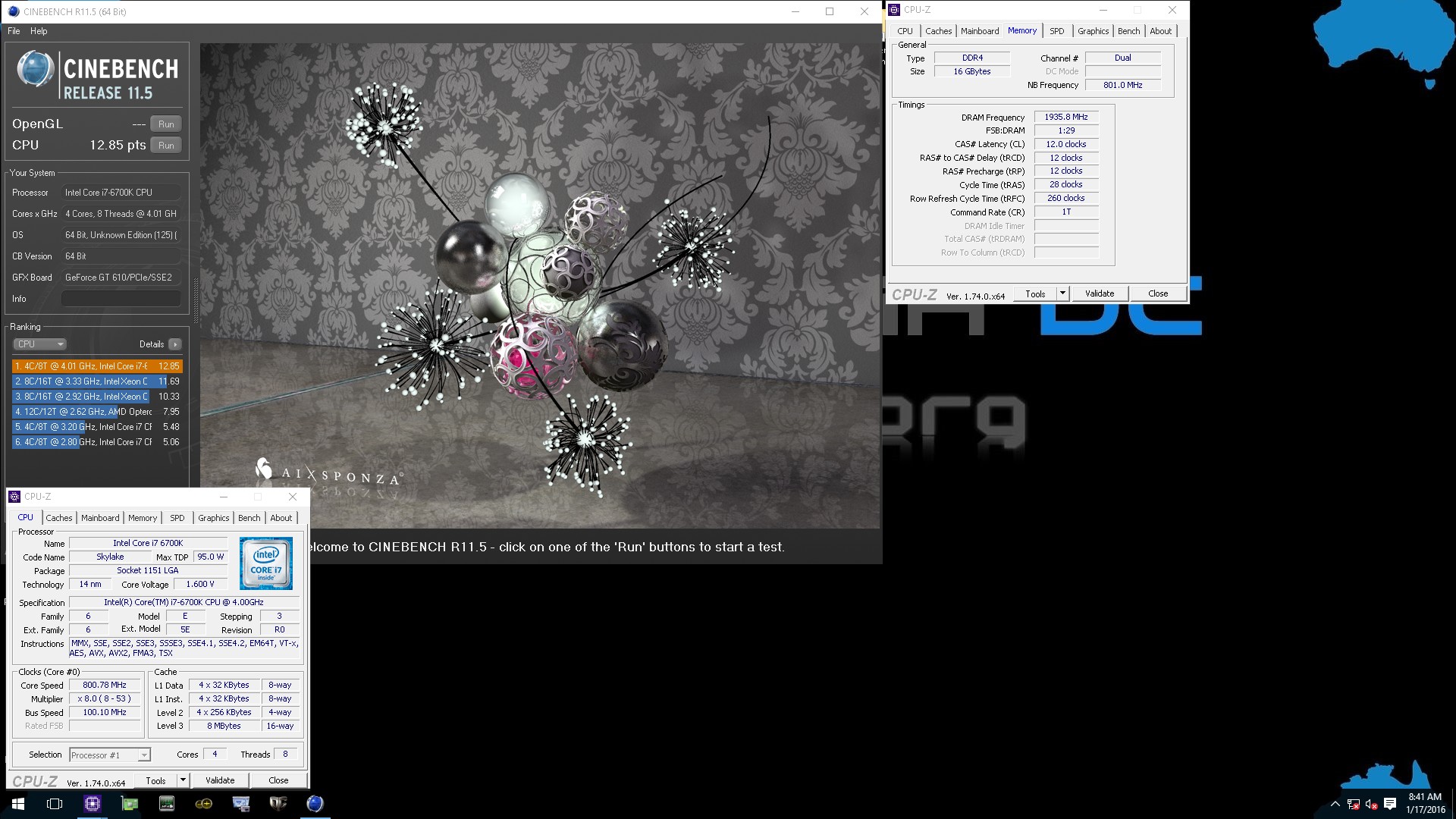Click Tools button in Memory CPU-Z window

[x=1036, y=293]
